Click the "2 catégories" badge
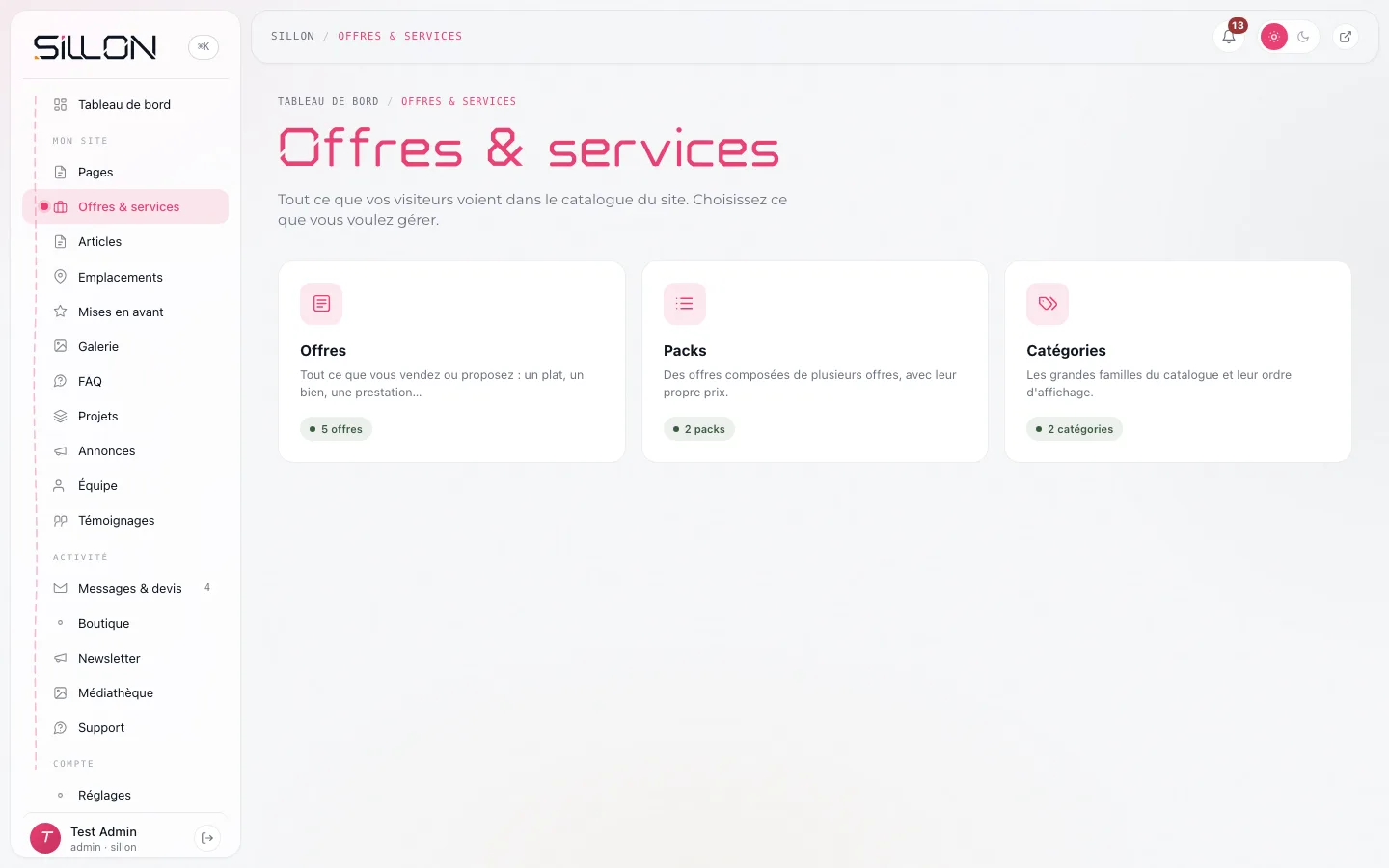This screenshot has width=1389, height=868. (1075, 429)
